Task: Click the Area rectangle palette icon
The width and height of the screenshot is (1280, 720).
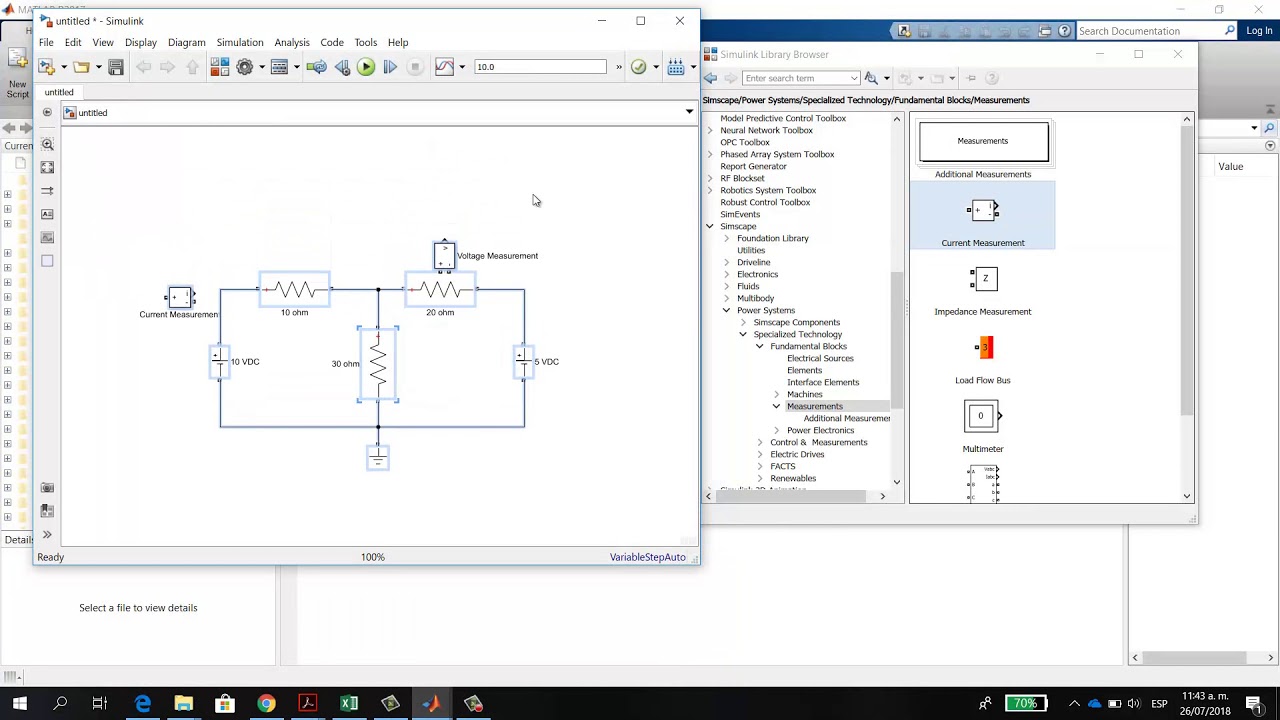Action: click(x=47, y=261)
